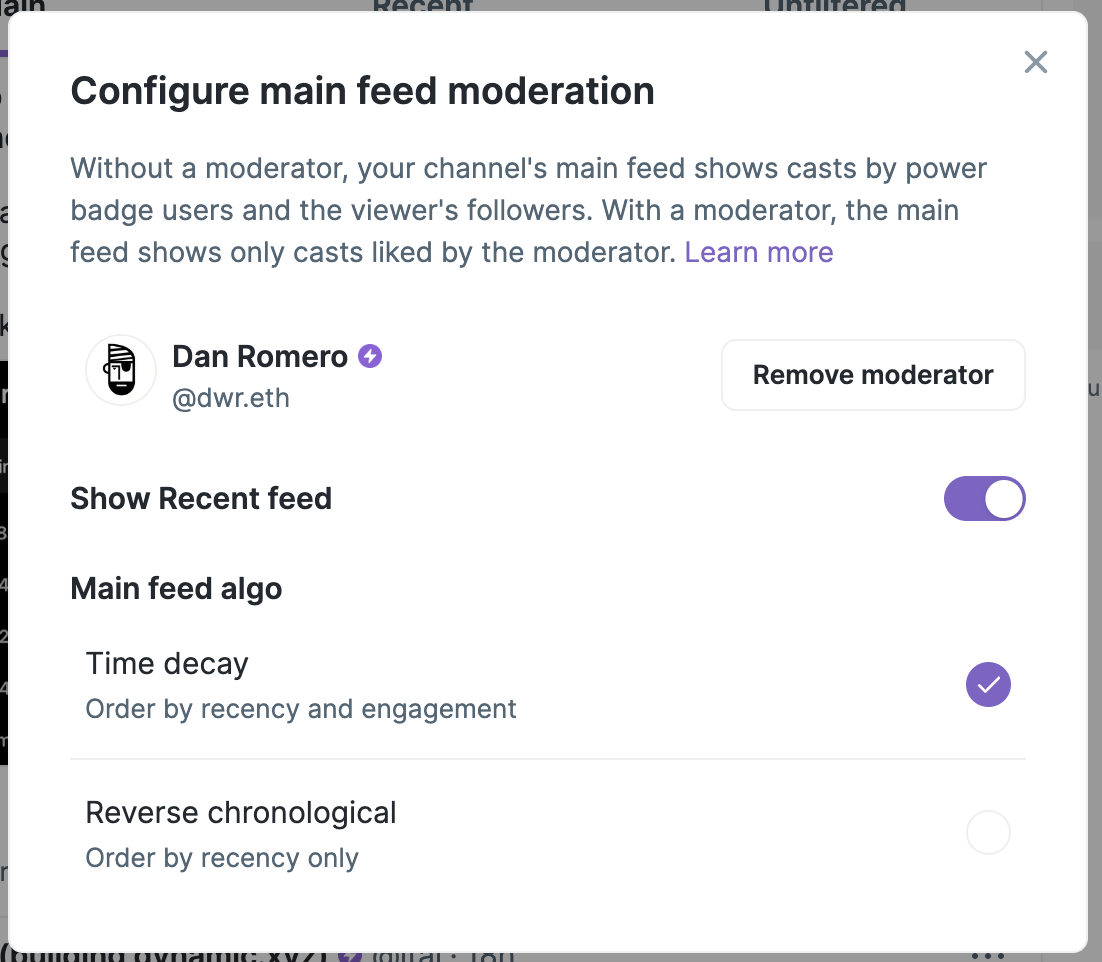
Task: Switch to the Recent tab behind dialog
Action: 422,6
